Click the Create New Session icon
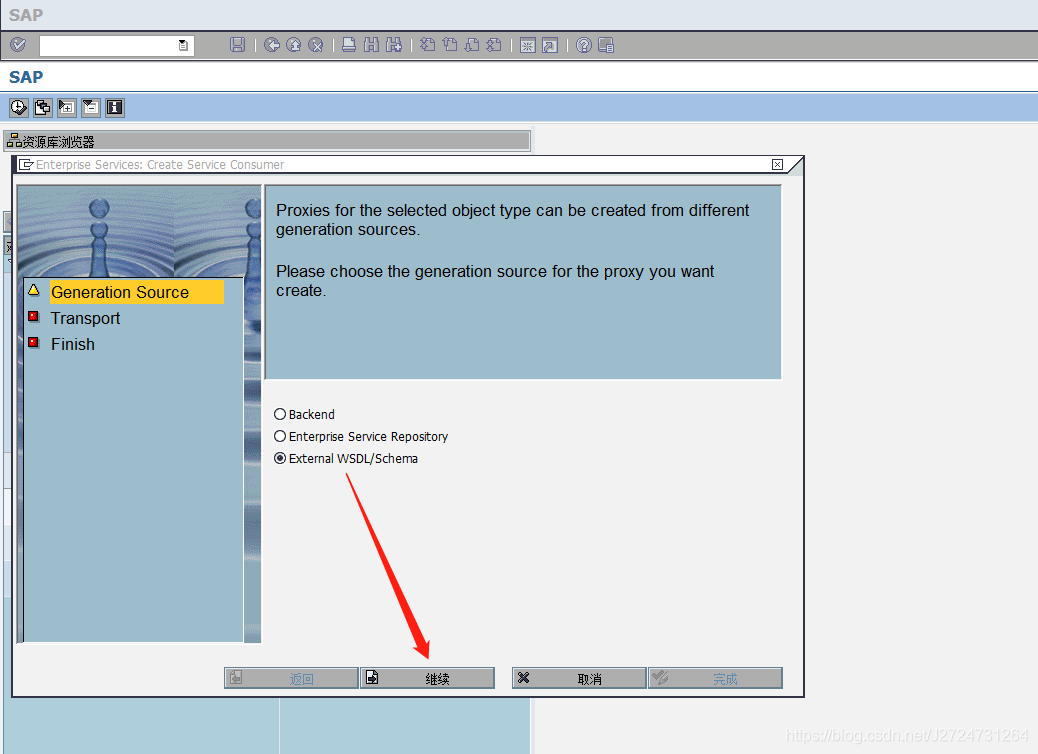1038x754 pixels. (528, 45)
